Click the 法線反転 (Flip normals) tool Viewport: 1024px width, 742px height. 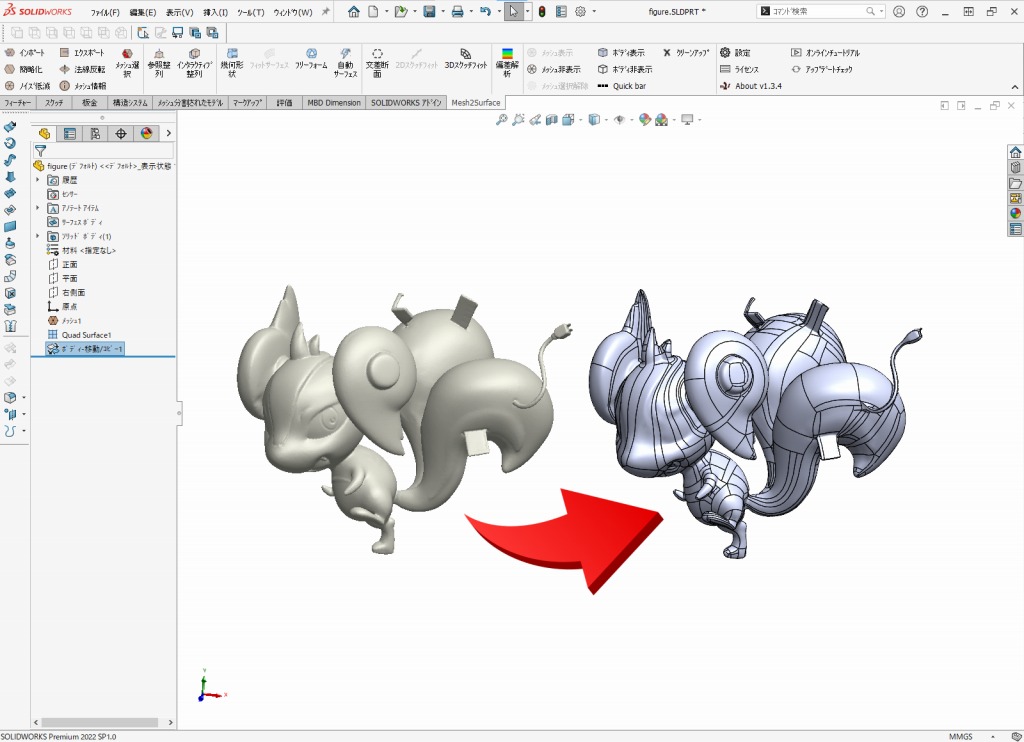point(82,69)
